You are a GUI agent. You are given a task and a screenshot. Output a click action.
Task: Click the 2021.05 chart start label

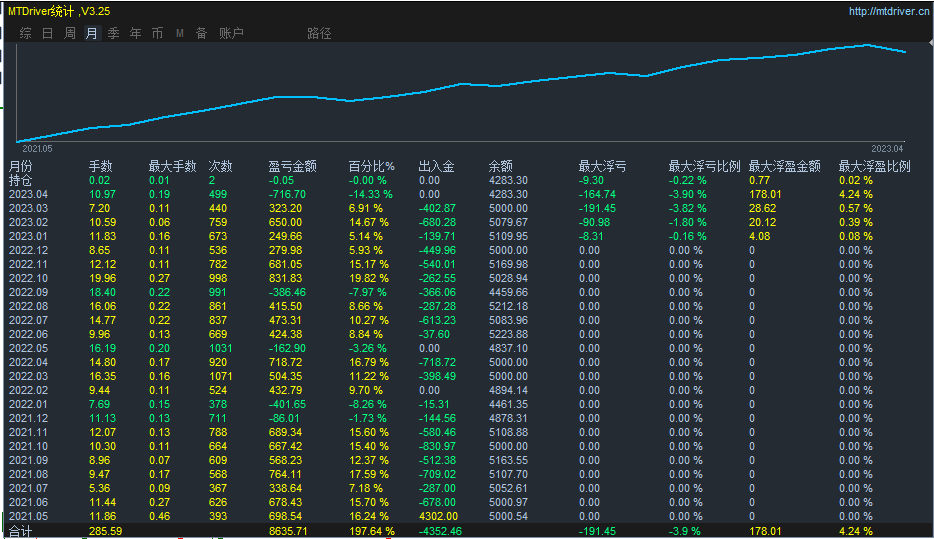[x=37, y=148]
